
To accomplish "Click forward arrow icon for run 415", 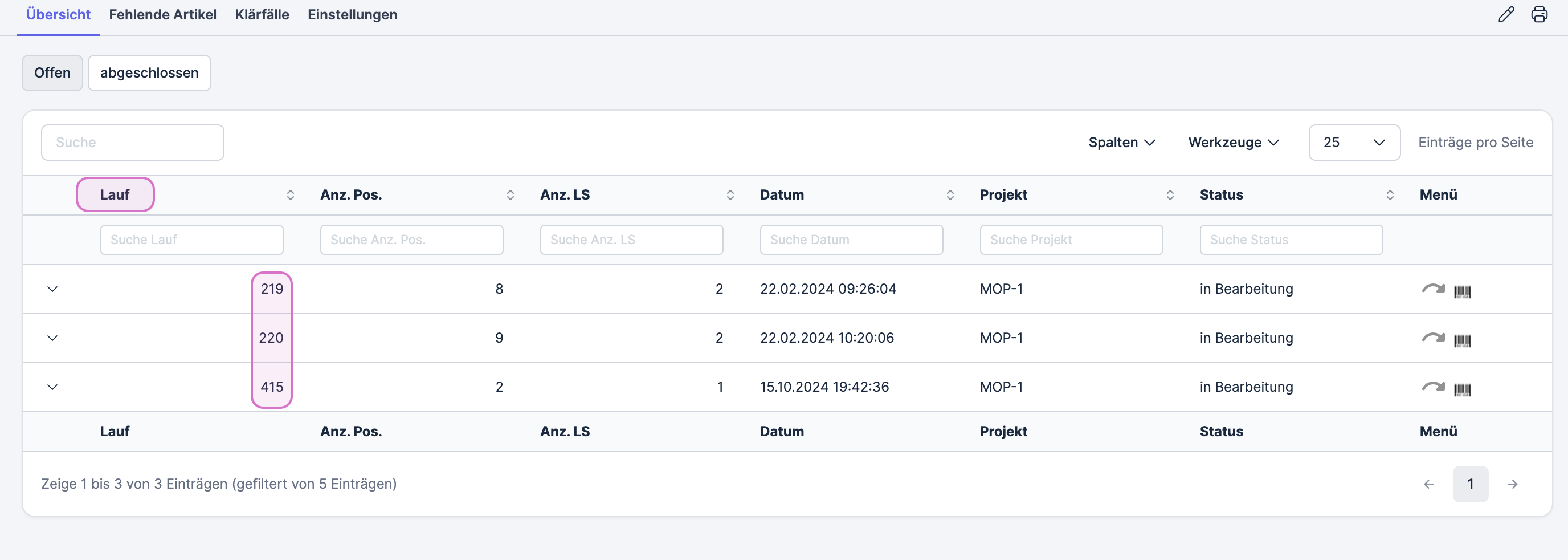I will click(x=1433, y=387).
